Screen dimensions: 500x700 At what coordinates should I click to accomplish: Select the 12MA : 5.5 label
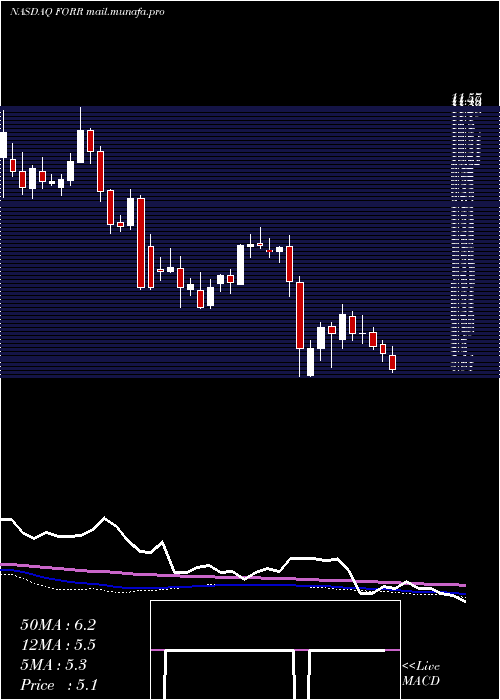point(58,645)
